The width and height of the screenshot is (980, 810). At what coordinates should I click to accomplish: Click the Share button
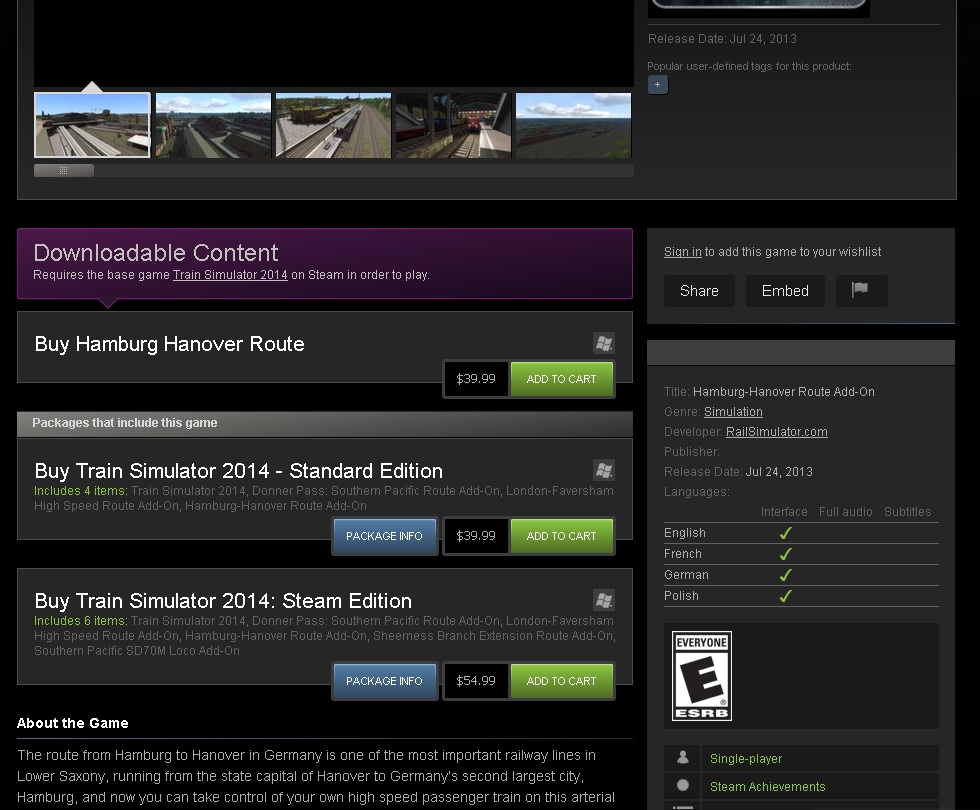click(x=699, y=291)
